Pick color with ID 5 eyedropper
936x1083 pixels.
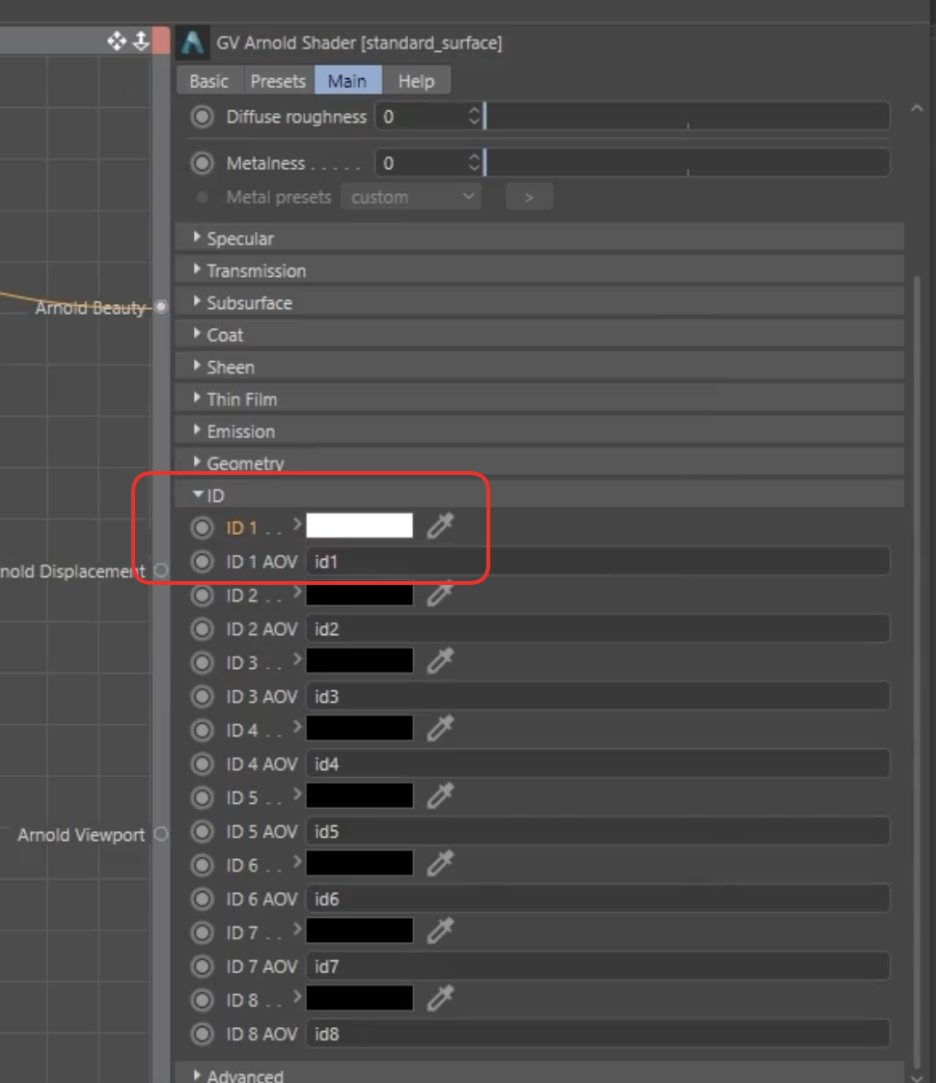tap(440, 796)
